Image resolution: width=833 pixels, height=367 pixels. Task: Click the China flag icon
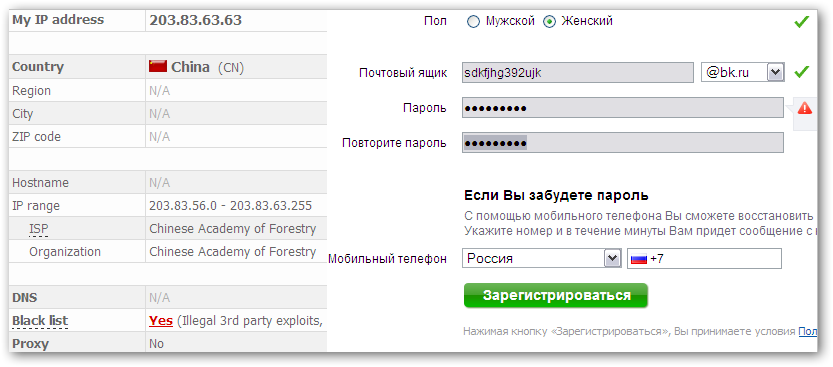click(x=158, y=66)
